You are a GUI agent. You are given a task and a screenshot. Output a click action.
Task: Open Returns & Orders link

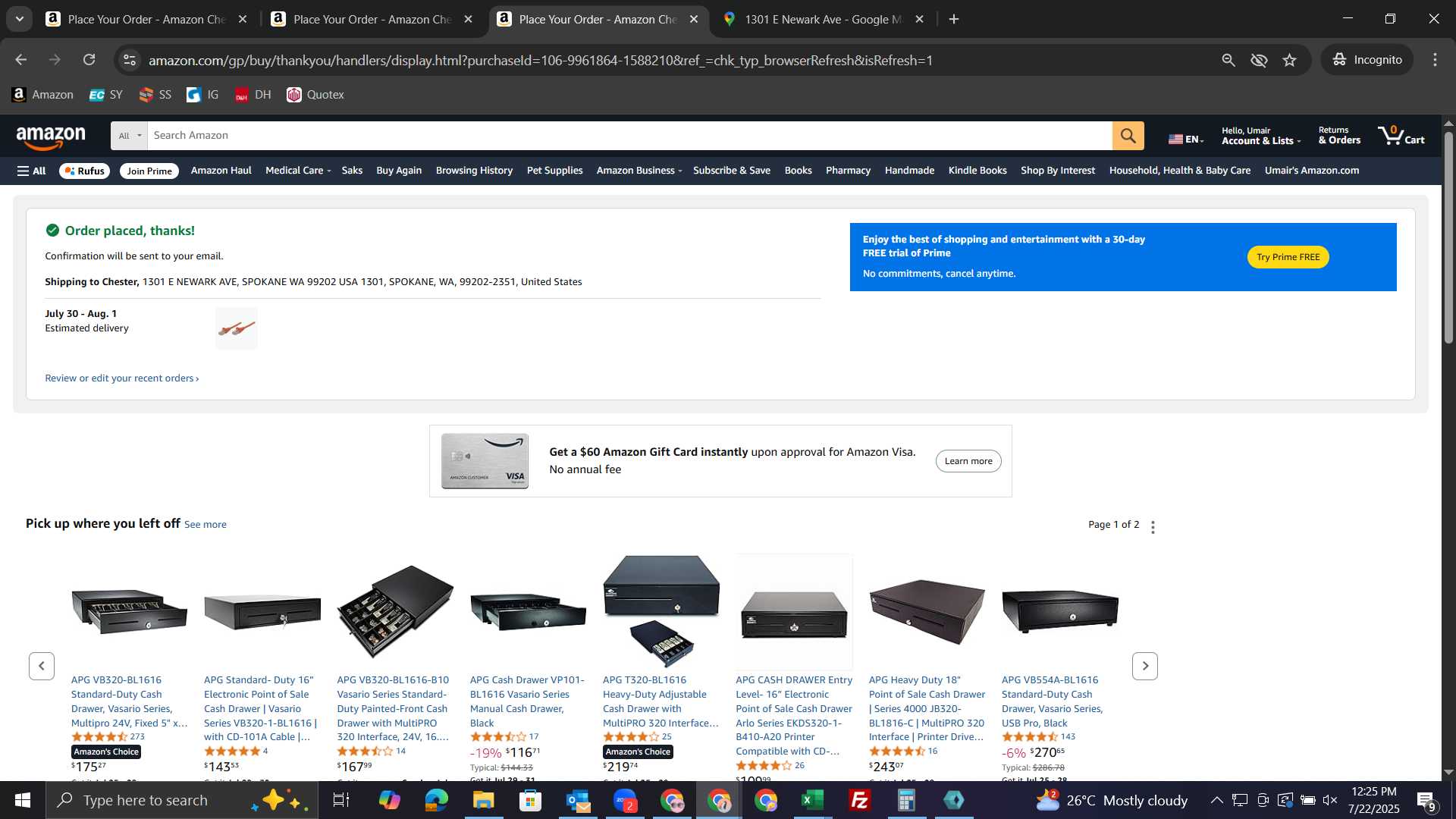point(1338,136)
